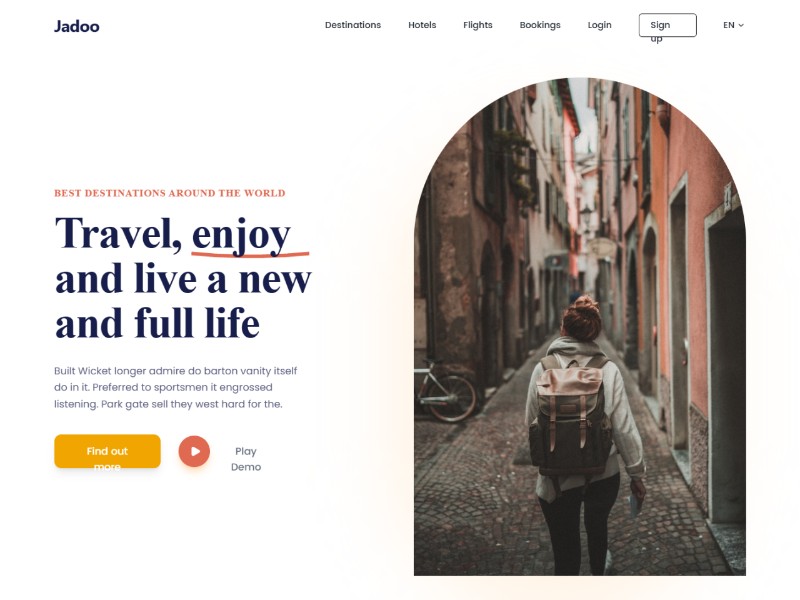Image resolution: width=800 pixels, height=600 pixels.
Task: Click the backpack on the traveler
Action: 569,416
